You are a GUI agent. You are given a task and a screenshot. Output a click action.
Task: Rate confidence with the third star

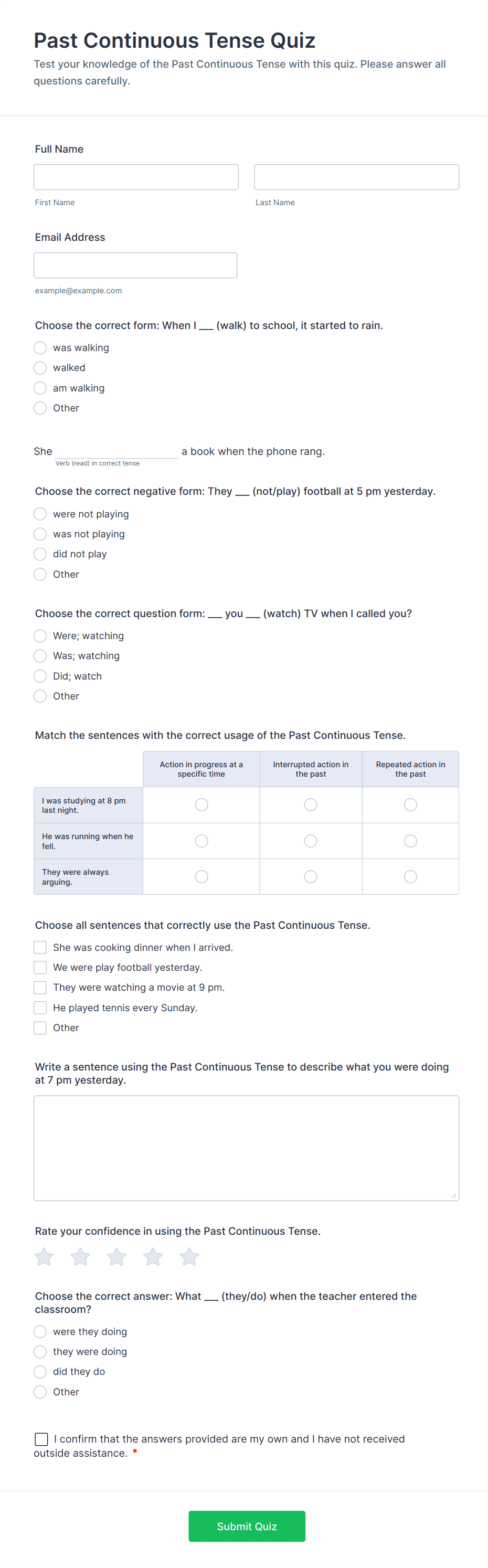[x=117, y=1257]
